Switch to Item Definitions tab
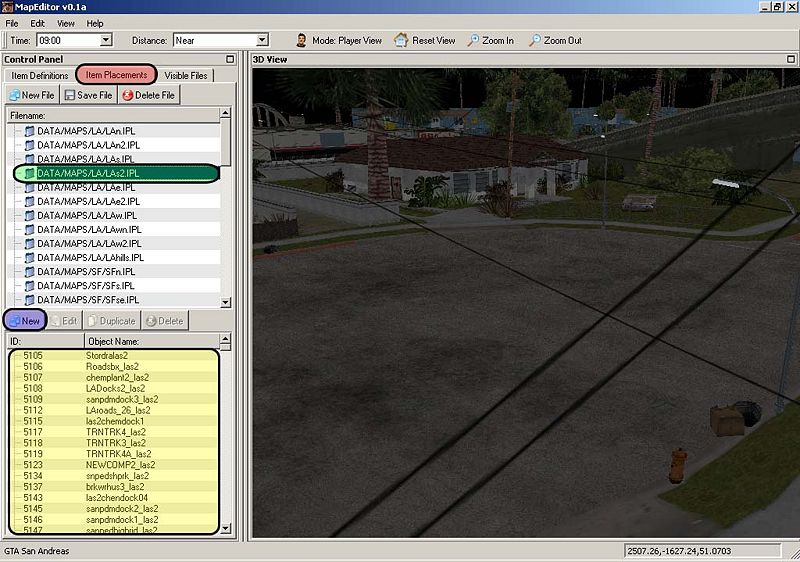The width and height of the screenshot is (800, 562). tap(40, 75)
